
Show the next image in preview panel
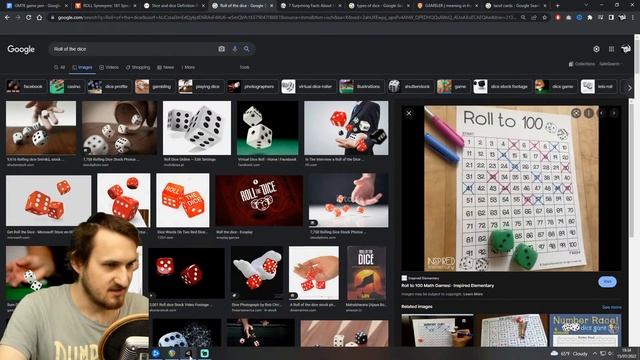(613, 113)
